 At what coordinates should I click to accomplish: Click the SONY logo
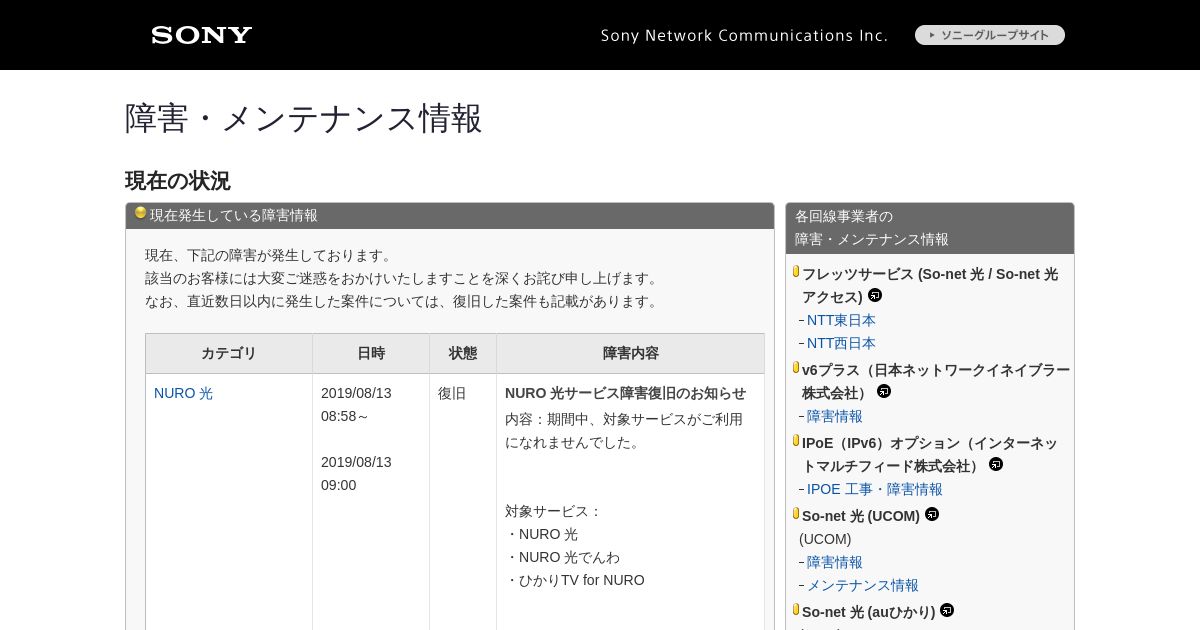[x=202, y=35]
